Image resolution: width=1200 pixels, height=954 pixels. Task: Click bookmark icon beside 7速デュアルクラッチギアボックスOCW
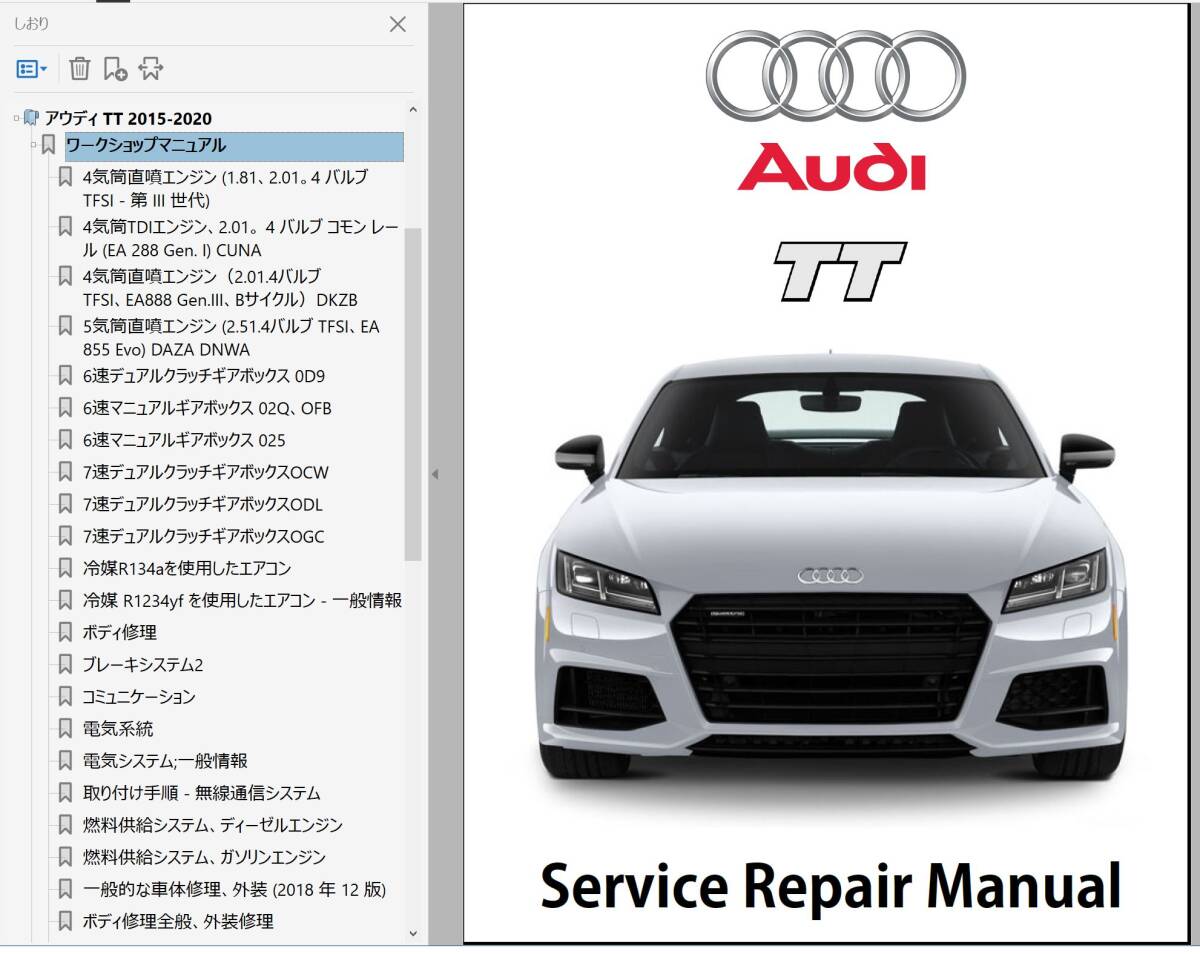65,472
